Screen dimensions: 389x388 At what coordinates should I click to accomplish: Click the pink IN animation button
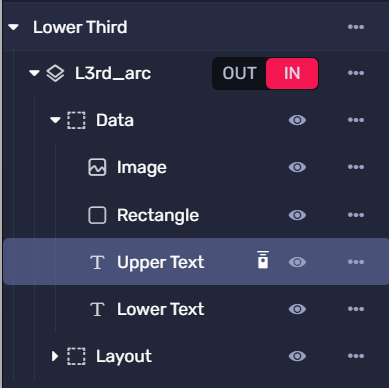(292, 73)
